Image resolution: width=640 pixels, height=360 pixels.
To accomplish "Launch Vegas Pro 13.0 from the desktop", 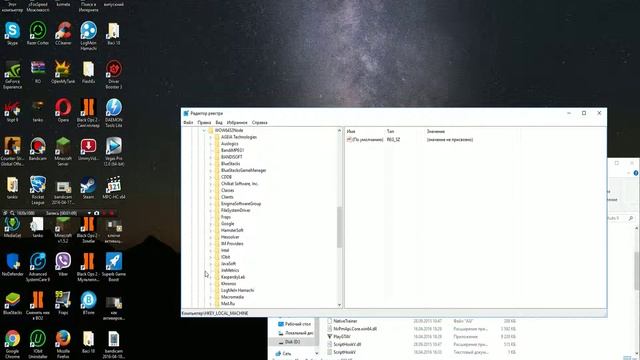I will tap(113, 151).
